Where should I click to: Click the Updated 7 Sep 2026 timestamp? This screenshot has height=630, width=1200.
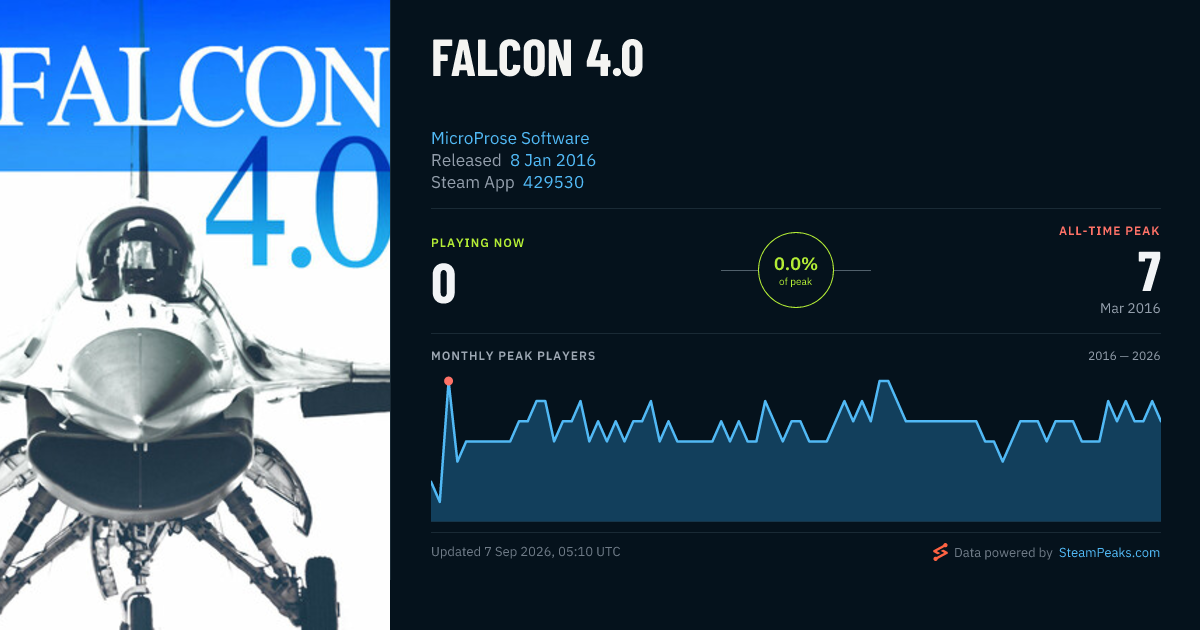pyautogui.click(x=526, y=551)
